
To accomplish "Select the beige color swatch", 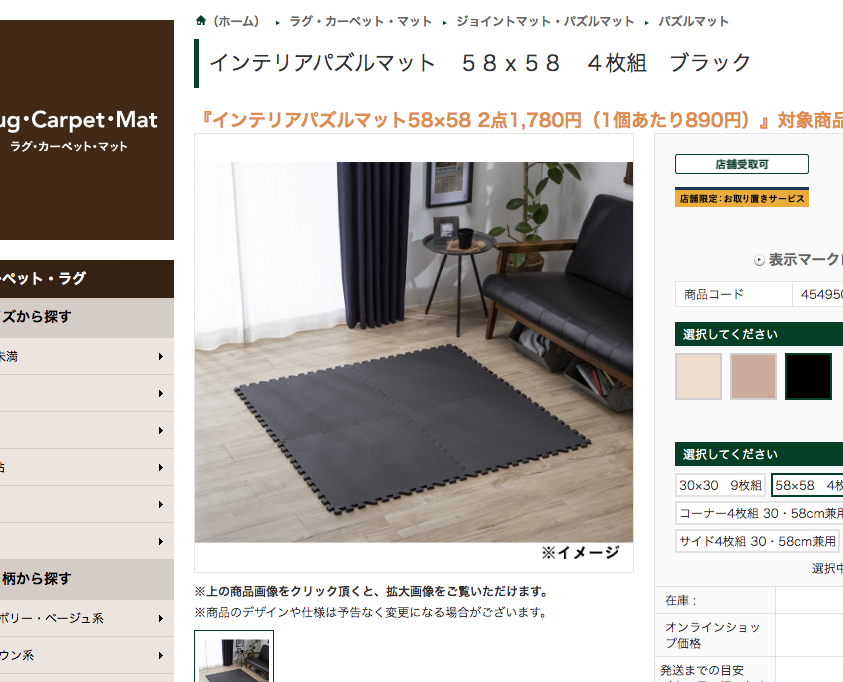I will (698, 376).
